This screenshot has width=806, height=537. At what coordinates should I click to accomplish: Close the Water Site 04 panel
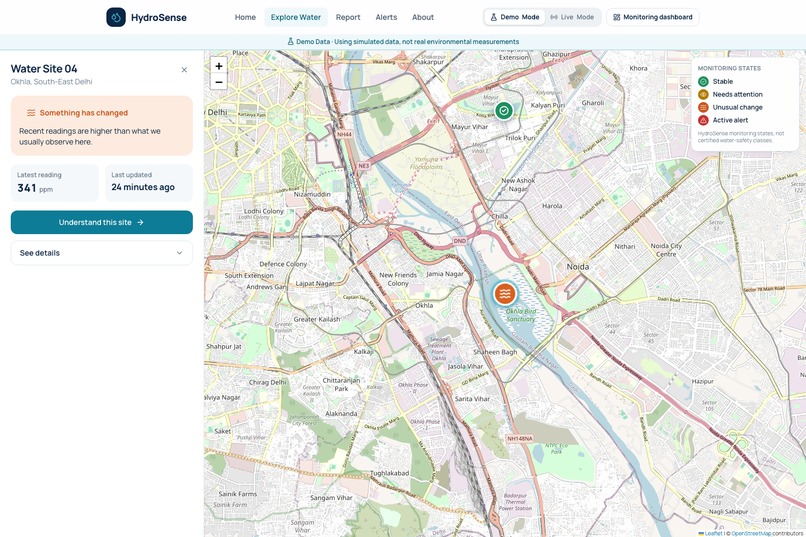tap(184, 70)
